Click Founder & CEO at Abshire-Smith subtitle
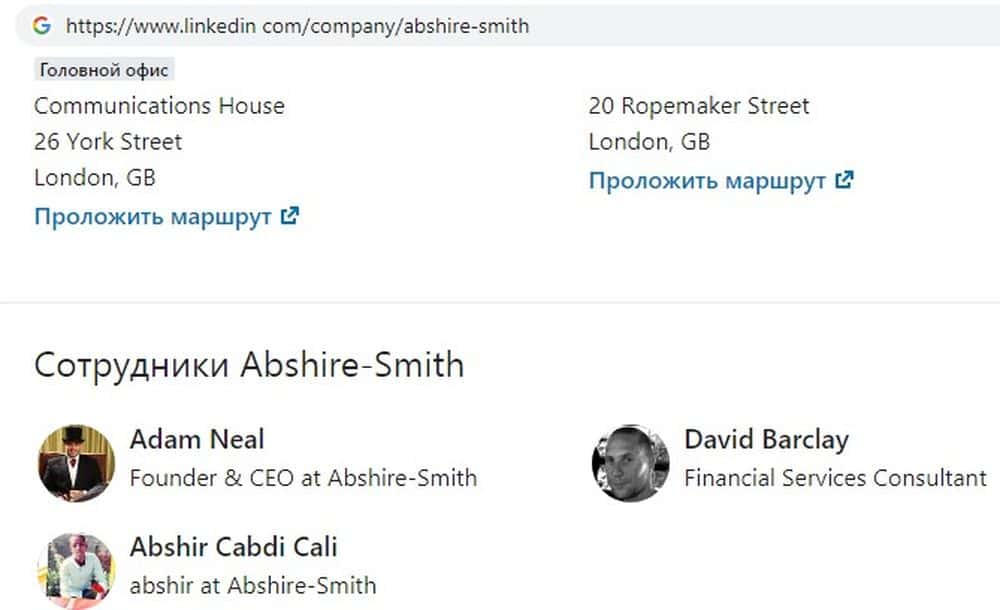This screenshot has height=610, width=1000. click(303, 478)
